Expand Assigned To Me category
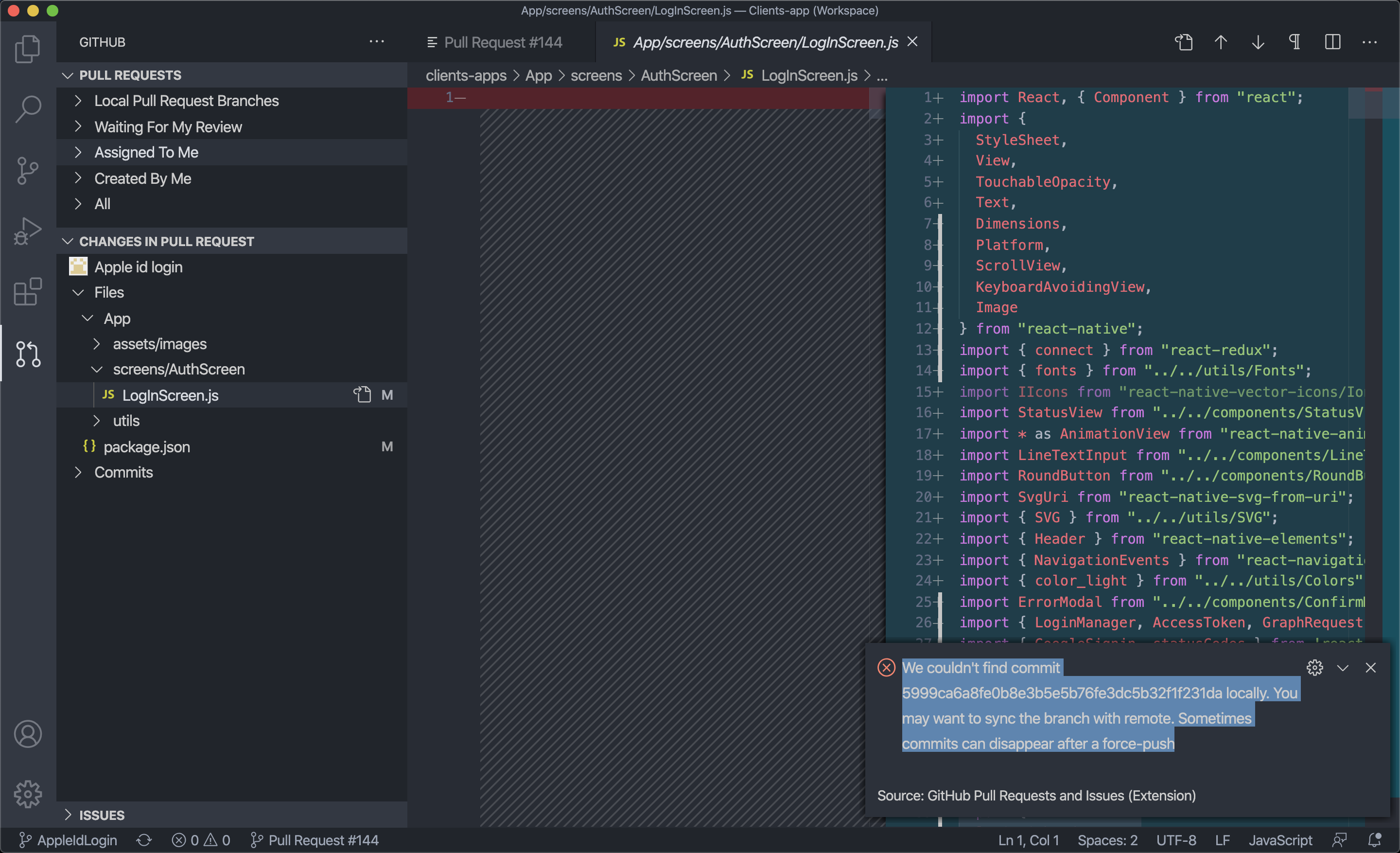The image size is (1400, 853). tap(232, 152)
